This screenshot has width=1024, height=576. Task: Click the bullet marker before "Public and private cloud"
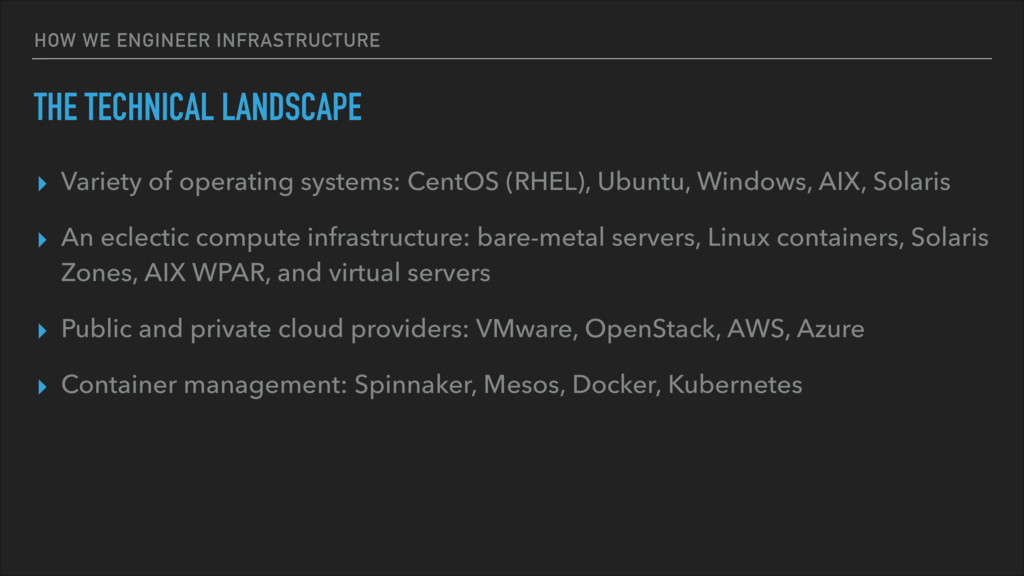41,330
